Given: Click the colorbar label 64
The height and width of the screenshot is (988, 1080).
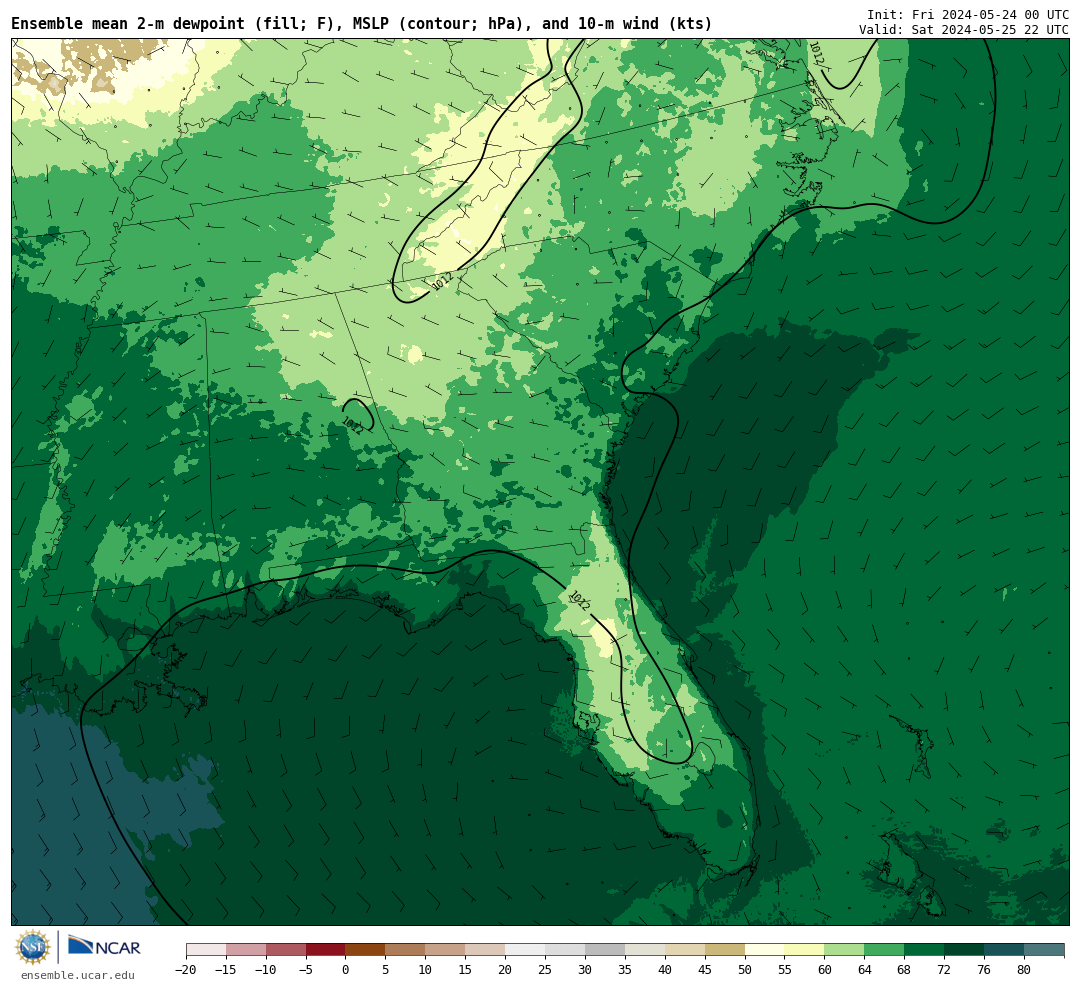Looking at the screenshot, I should point(864,970).
